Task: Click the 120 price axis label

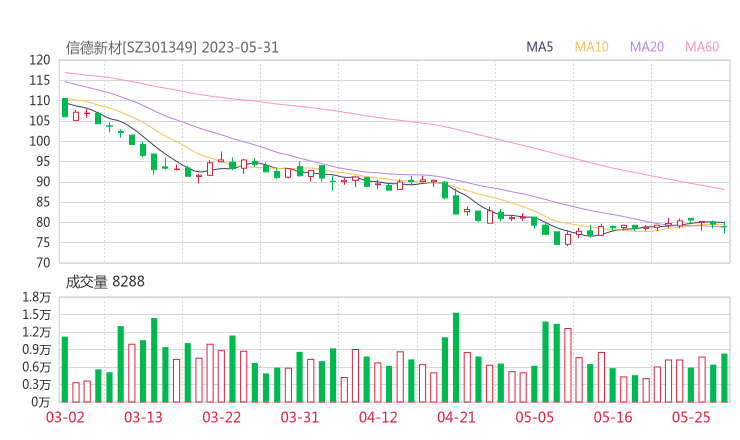Action: (40, 60)
